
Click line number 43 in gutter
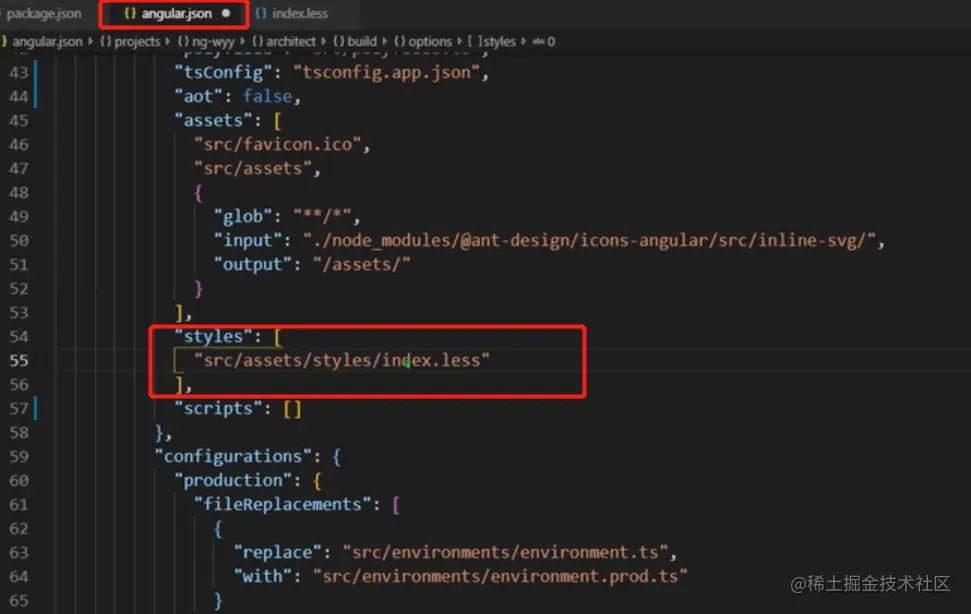click(x=19, y=72)
